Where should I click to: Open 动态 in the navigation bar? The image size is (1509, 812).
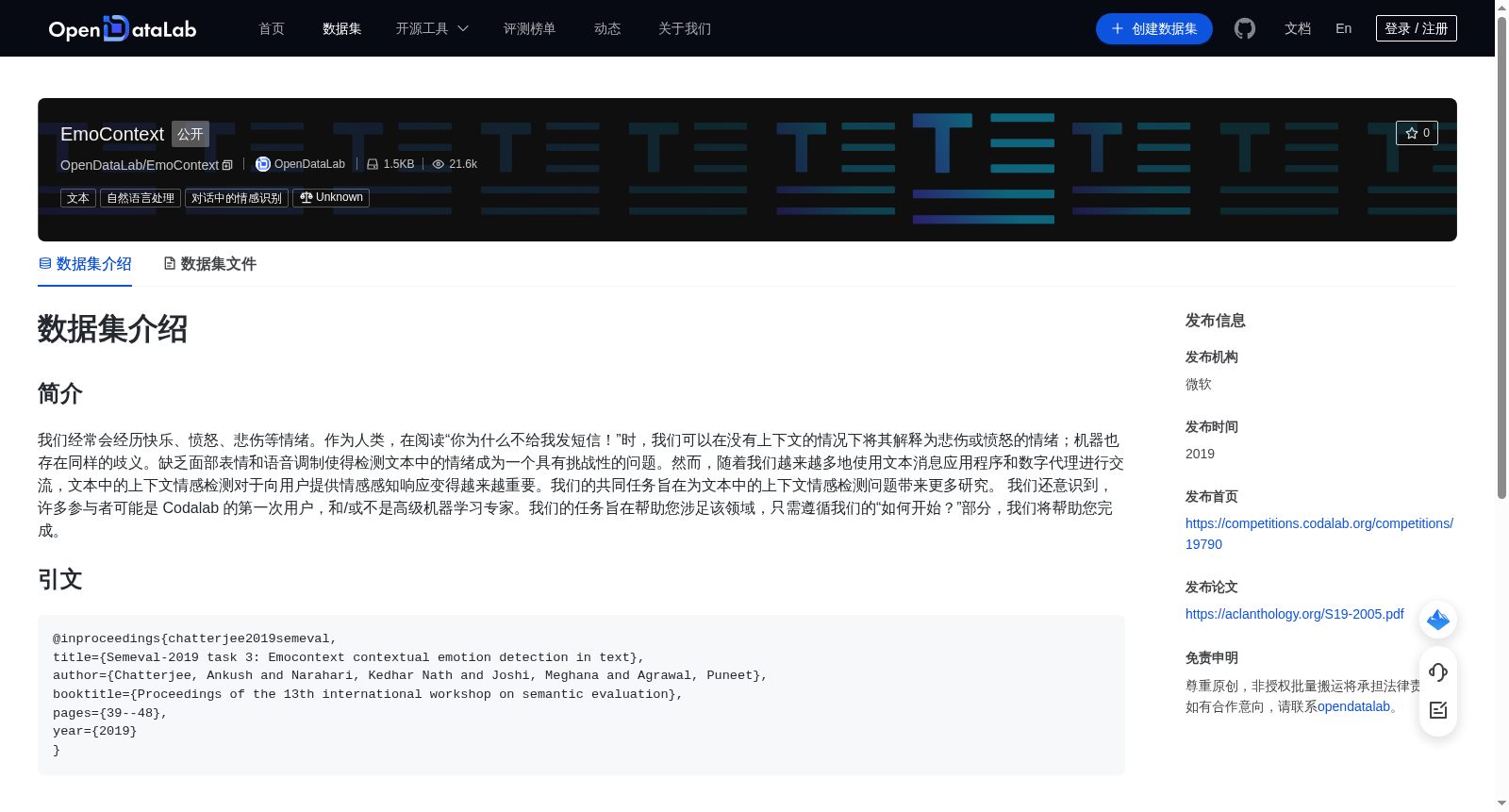tap(607, 28)
